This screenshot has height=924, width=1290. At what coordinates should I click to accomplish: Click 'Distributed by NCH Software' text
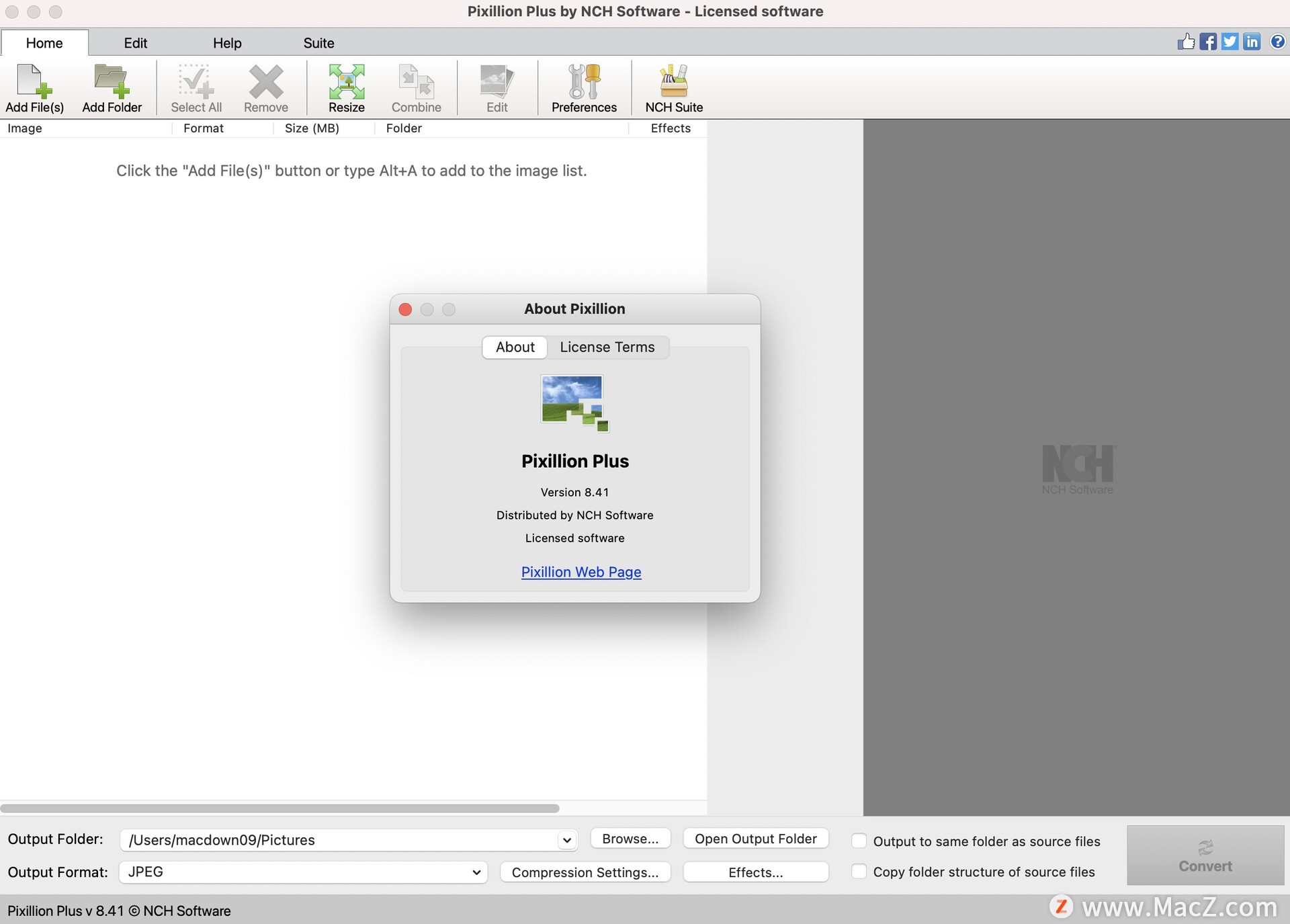pyautogui.click(x=574, y=515)
